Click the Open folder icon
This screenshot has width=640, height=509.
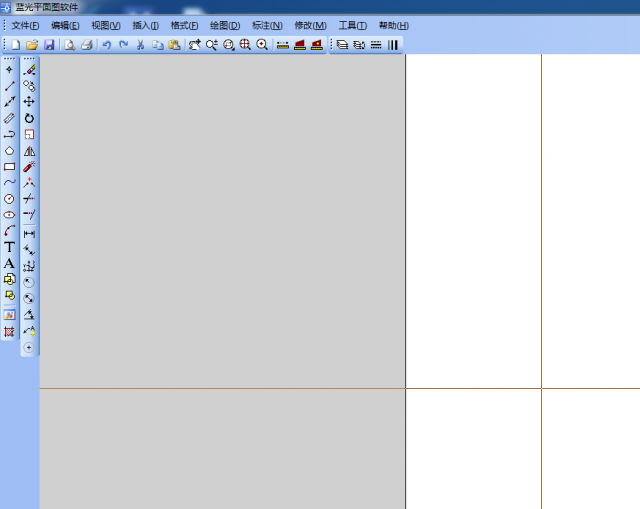tap(31, 45)
